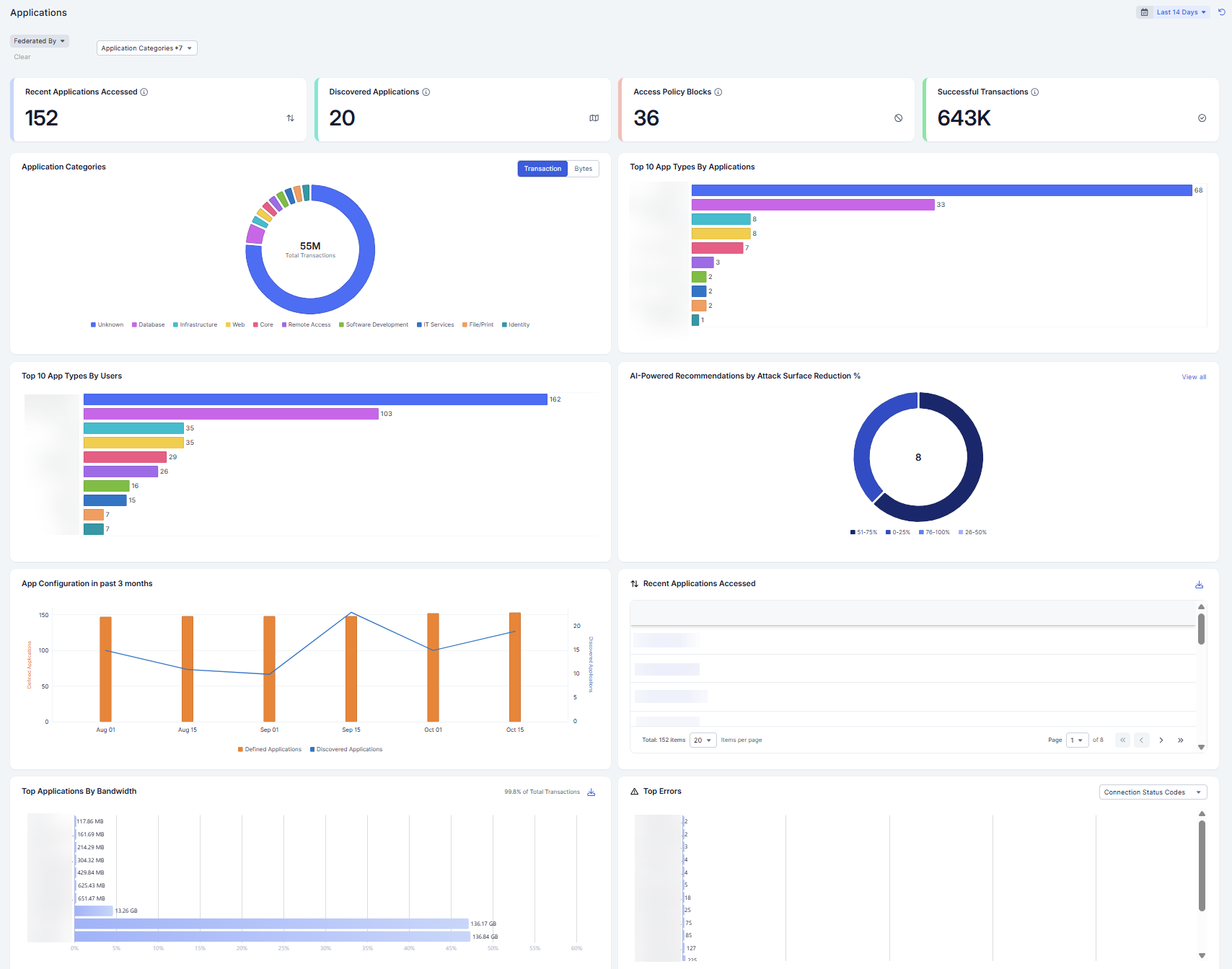The height and width of the screenshot is (969, 1232).
Task: Click info icon next to Recent Applications Accessed
Action: pos(144,92)
